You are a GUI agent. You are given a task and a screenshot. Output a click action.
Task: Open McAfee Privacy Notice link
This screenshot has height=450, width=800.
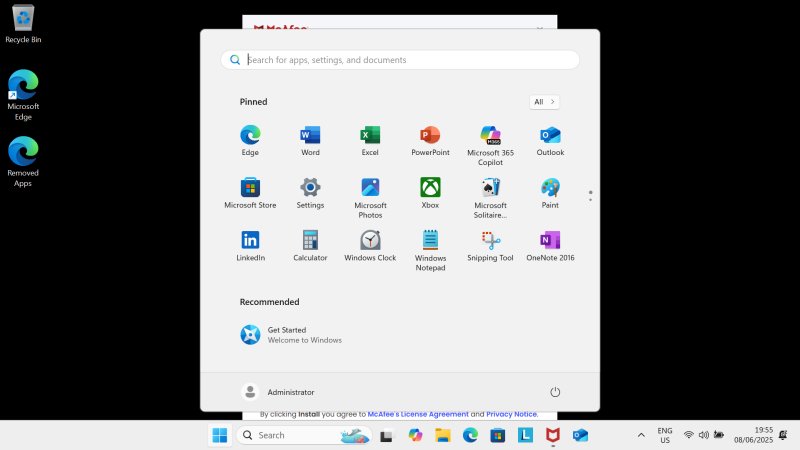[512, 414]
